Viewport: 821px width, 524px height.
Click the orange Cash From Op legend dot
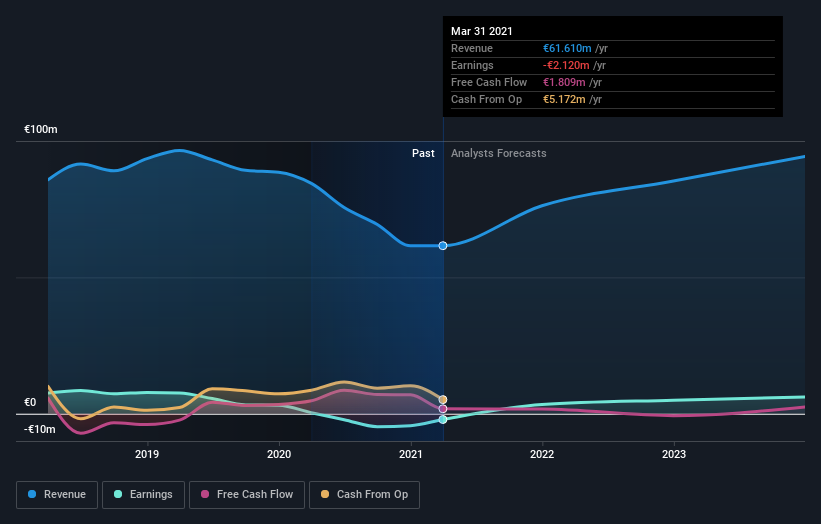pyautogui.click(x=325, y=494)
